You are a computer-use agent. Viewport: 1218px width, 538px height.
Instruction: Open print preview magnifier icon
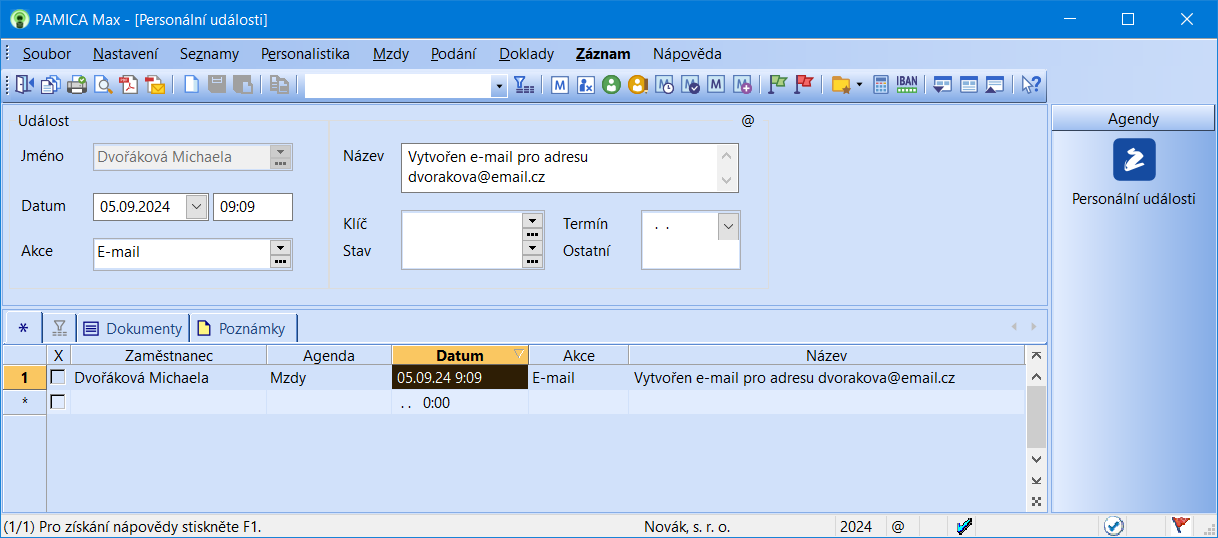tap(102, 85)
